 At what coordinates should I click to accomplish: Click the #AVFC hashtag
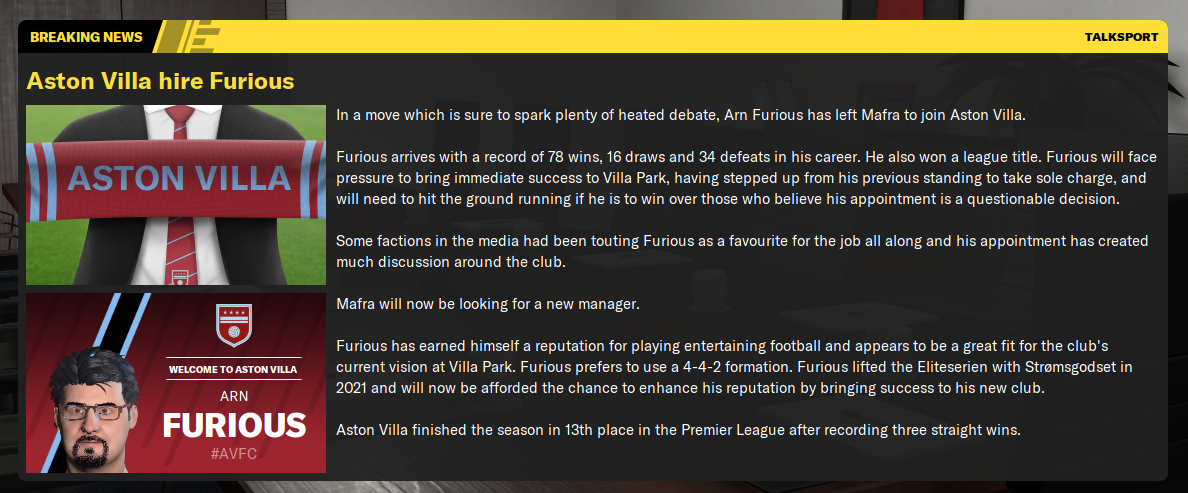pyautogui.click(x=234, y=455)
